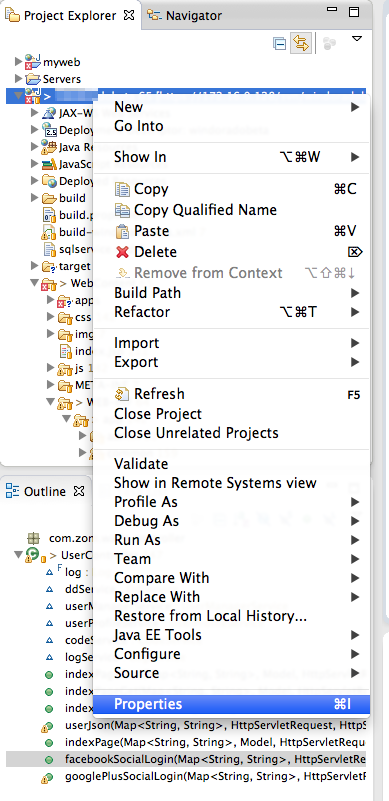The image size is (389, 801).
Task: Choose Close Project menu entry
Action: (x=158, y=414)
